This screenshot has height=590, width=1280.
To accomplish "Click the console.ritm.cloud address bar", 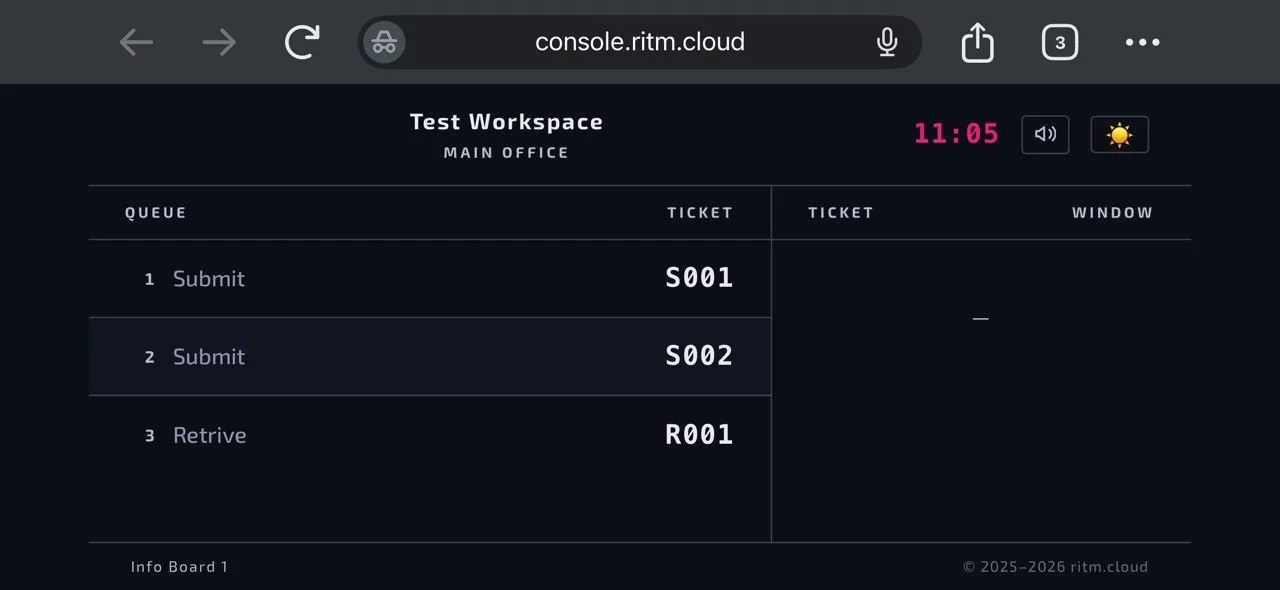I will [640, 42].
